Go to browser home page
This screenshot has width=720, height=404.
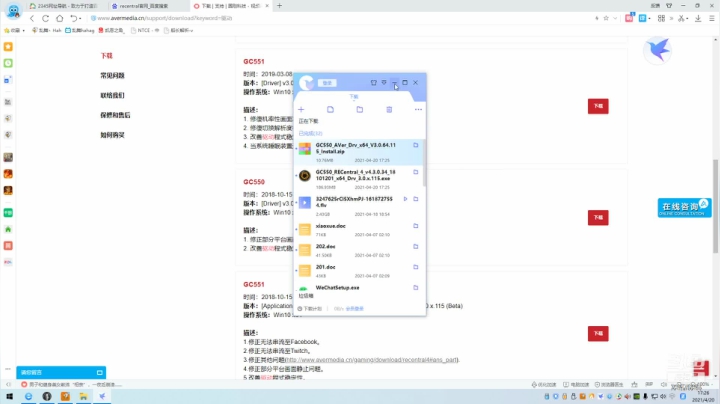59,18
